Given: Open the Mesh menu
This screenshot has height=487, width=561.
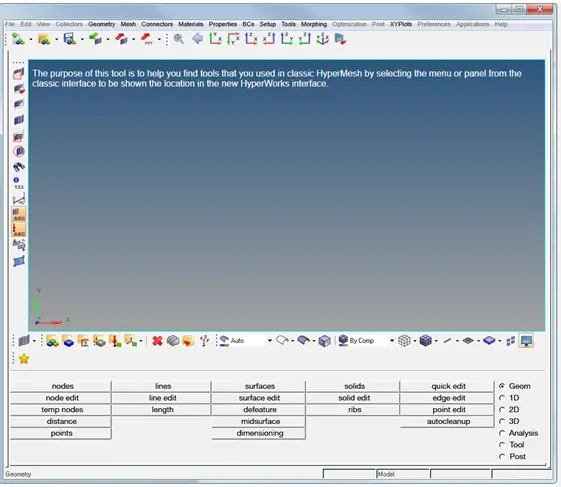Looking at the screenshot, I should (128, 24).
